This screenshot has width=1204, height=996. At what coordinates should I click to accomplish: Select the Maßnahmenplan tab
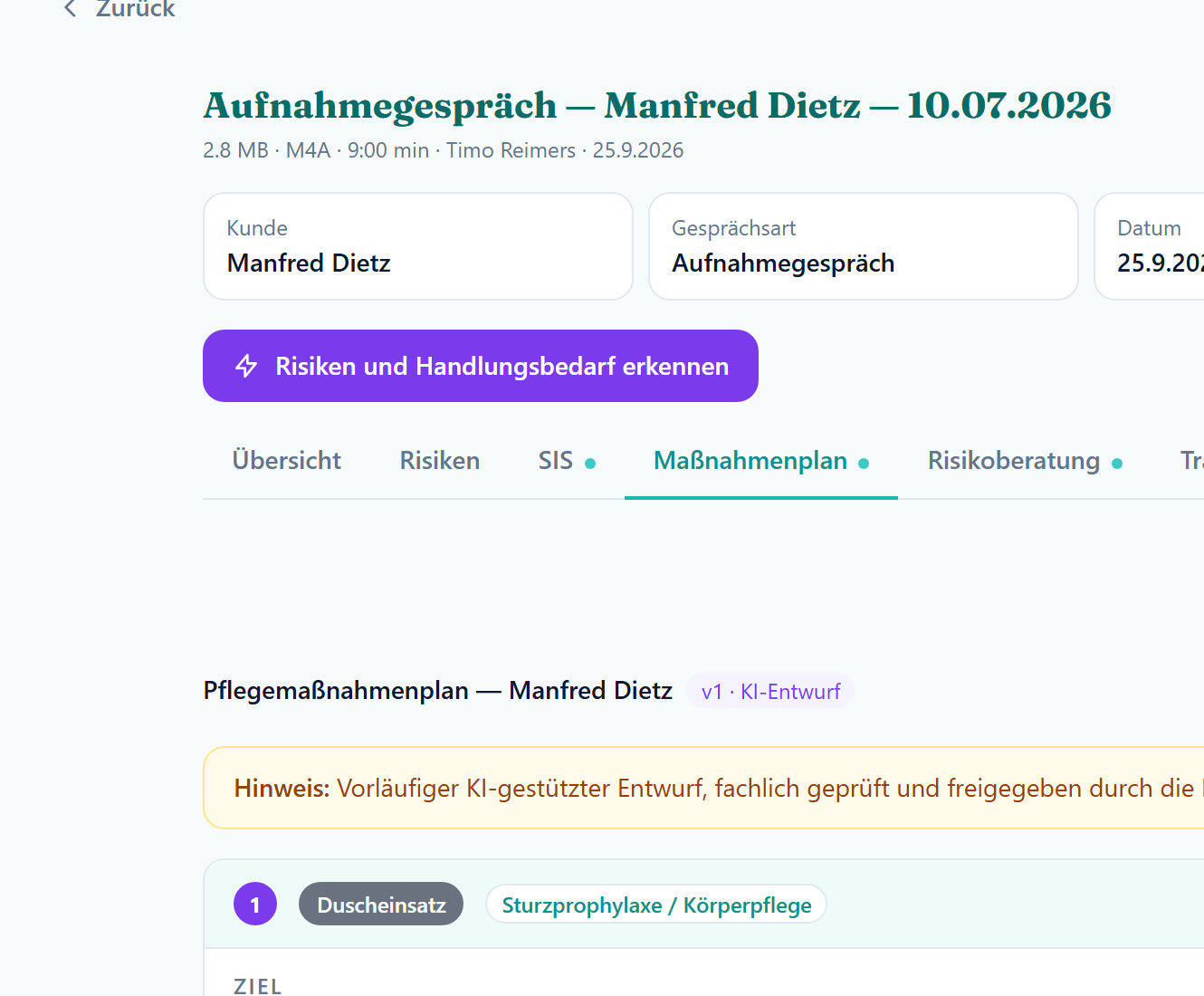761,461
